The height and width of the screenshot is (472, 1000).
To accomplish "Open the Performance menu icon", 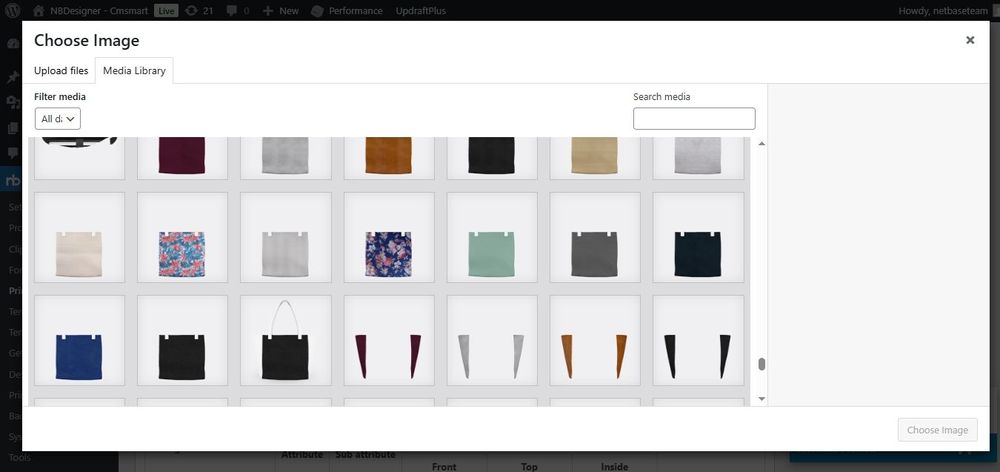I will tap(317, 10).
